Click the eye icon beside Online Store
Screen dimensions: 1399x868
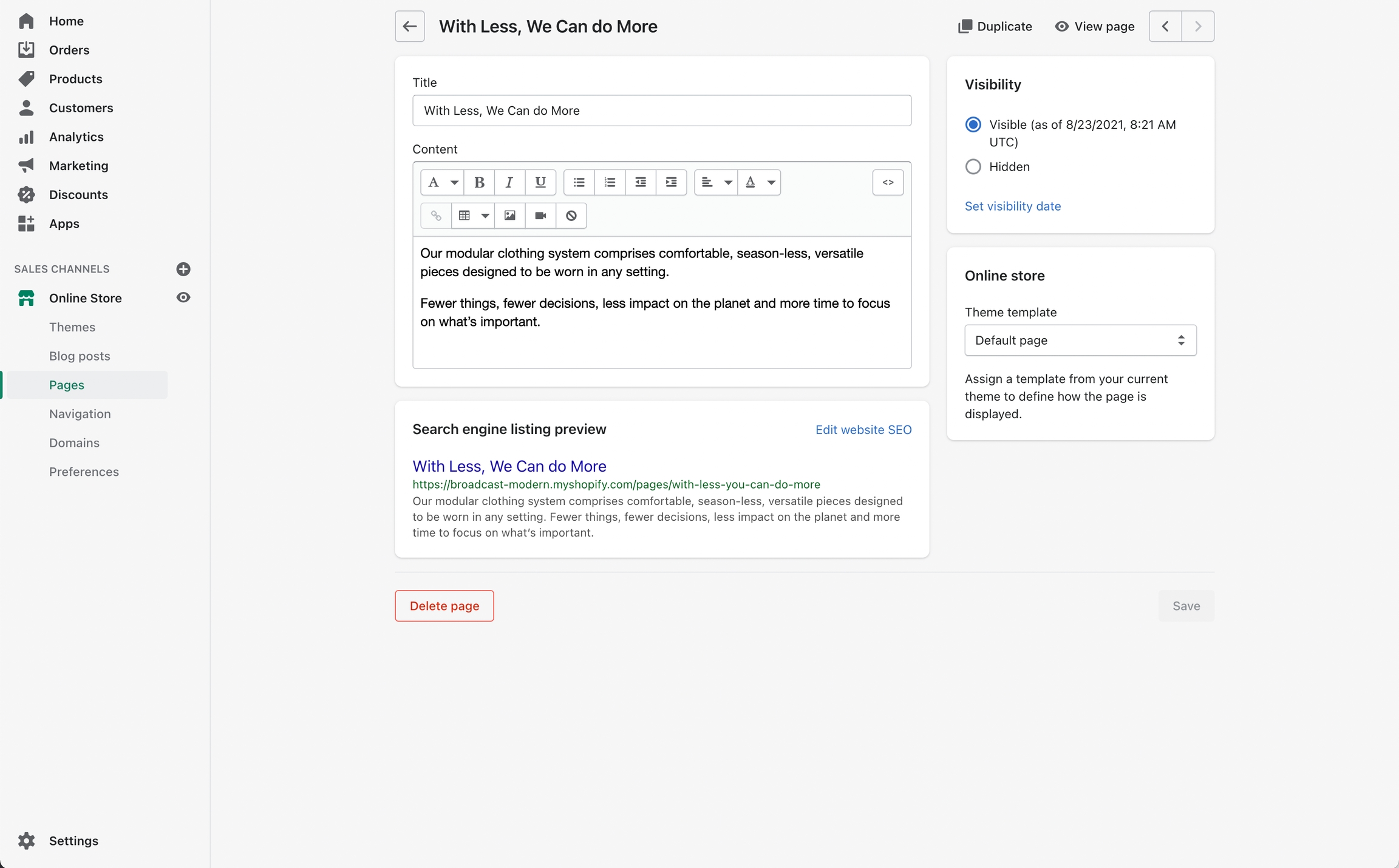[x=183, y=297]
